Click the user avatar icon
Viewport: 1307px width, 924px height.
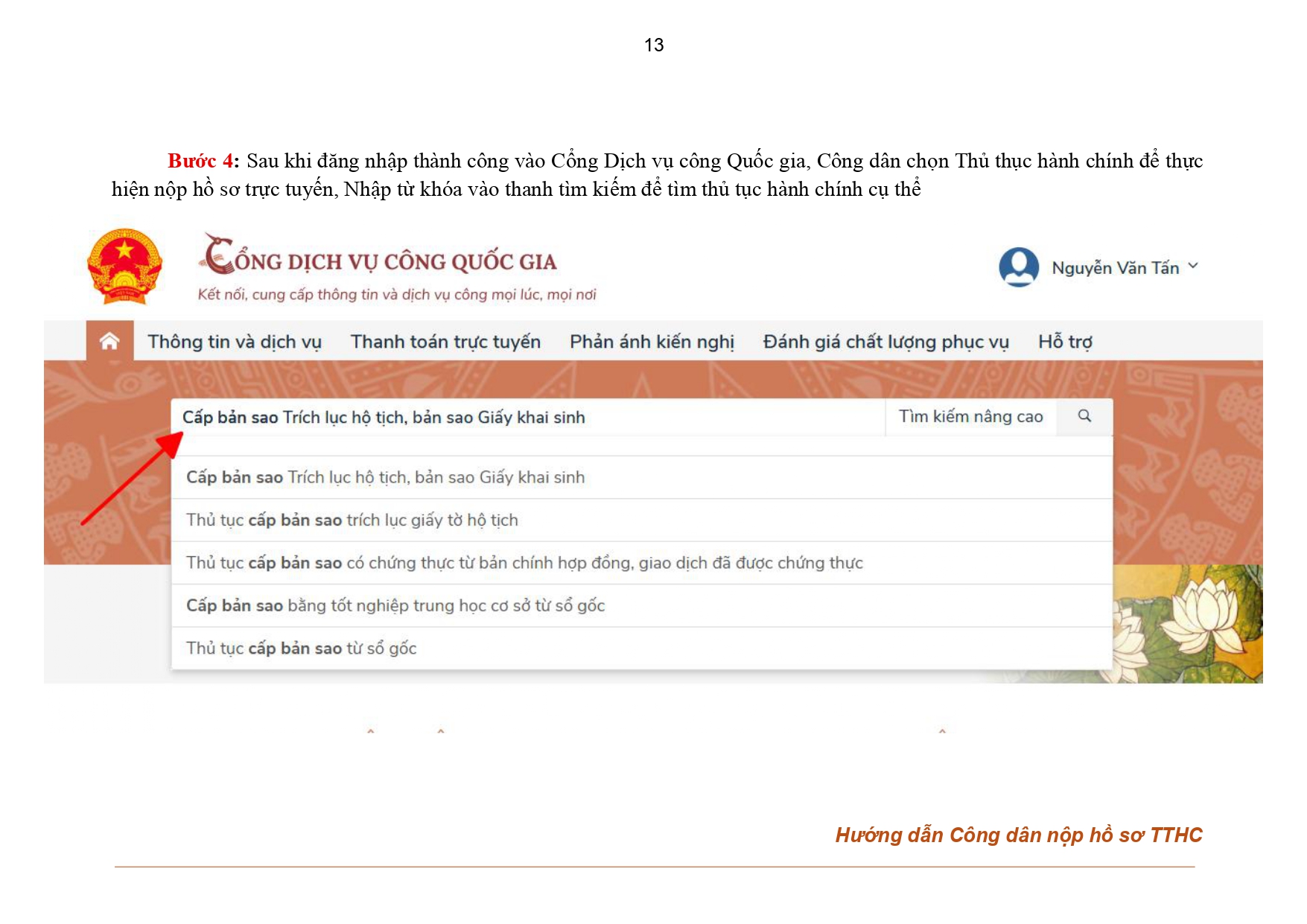point(1018,267)
